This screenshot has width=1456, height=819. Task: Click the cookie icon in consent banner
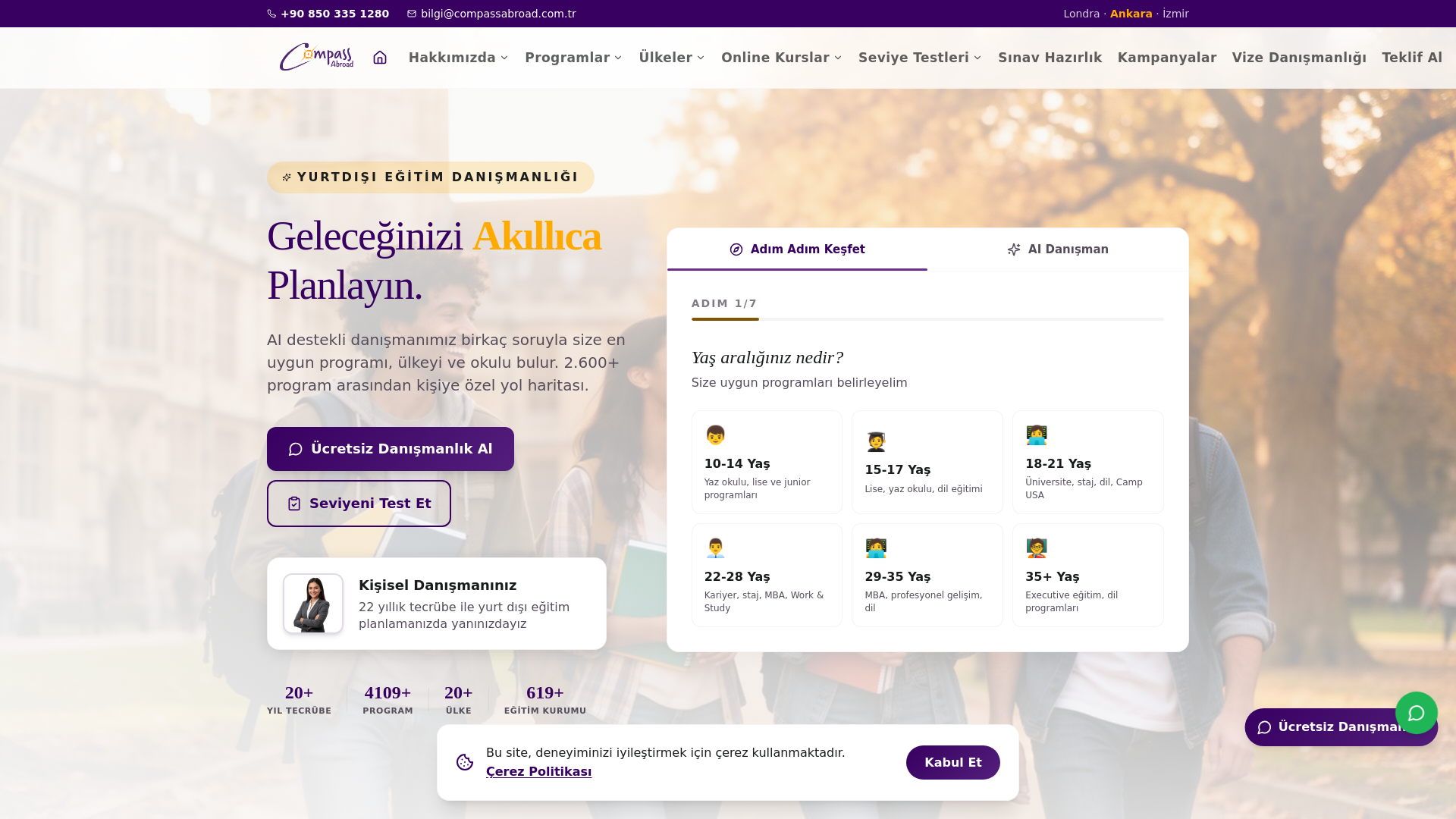pos(465,762)
